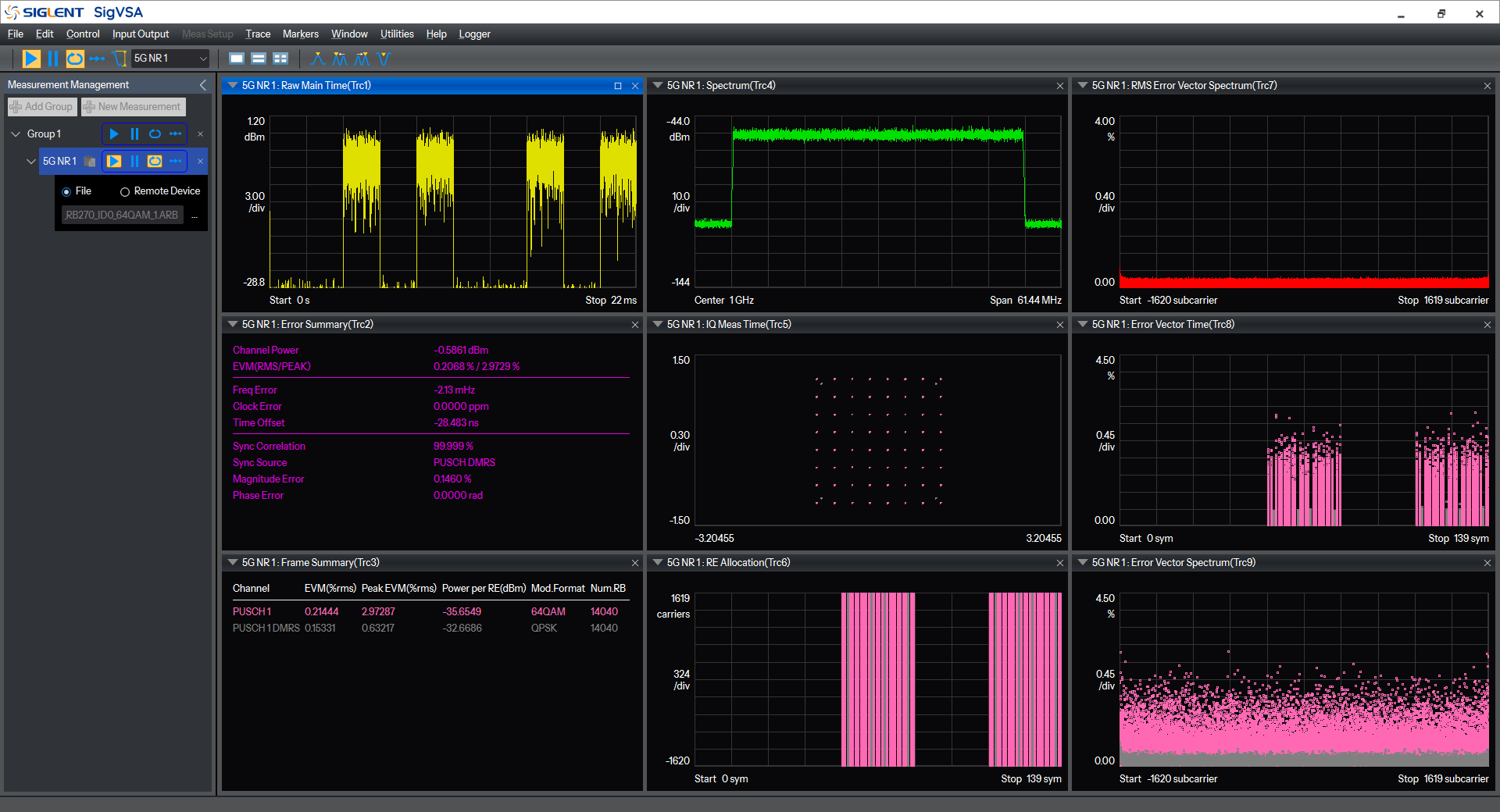Open the Edit menu
Image resolution: width=1500 pixels, height=812 pixels.
click(45, 34)
